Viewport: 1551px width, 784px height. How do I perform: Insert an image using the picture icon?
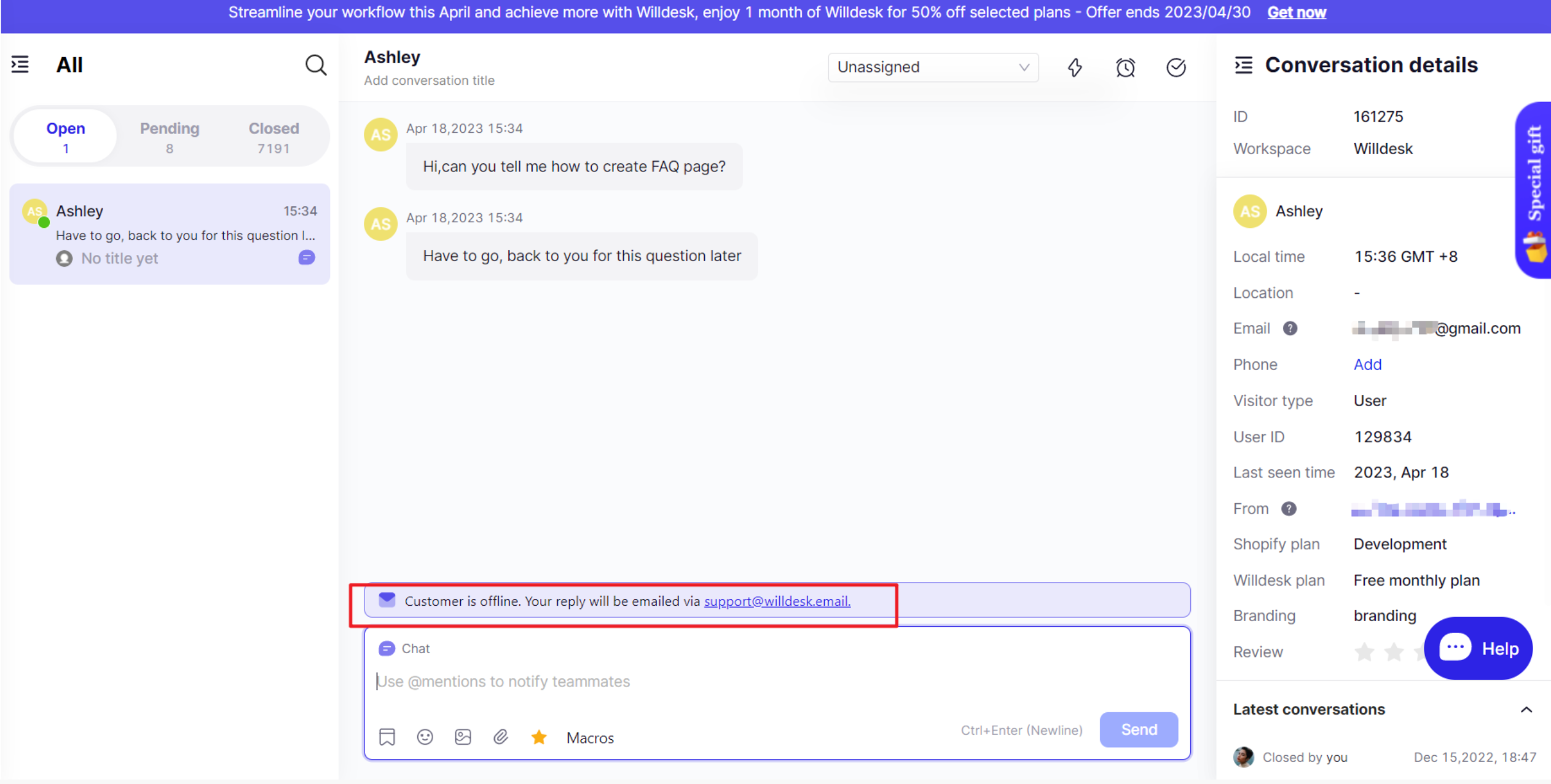[463, 737]
